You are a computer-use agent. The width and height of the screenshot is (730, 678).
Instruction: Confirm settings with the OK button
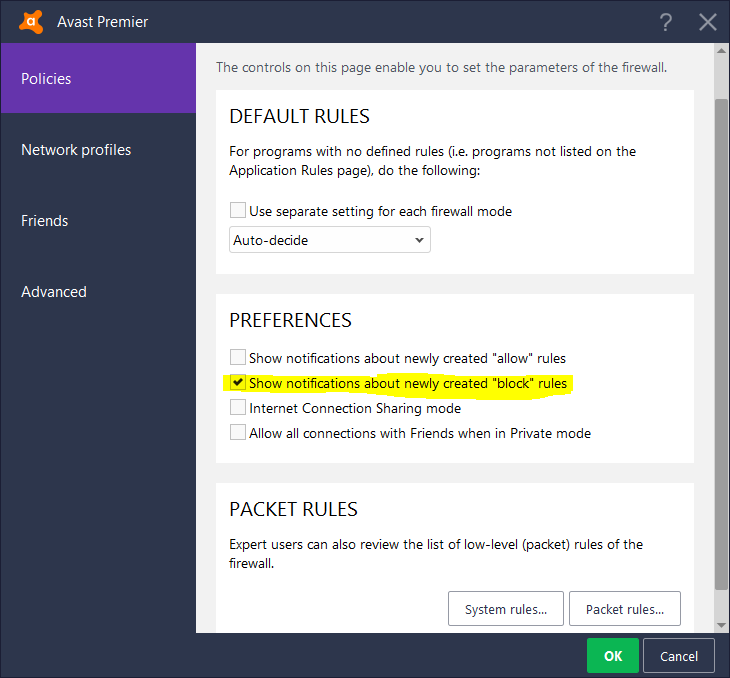tap(613, 656)
